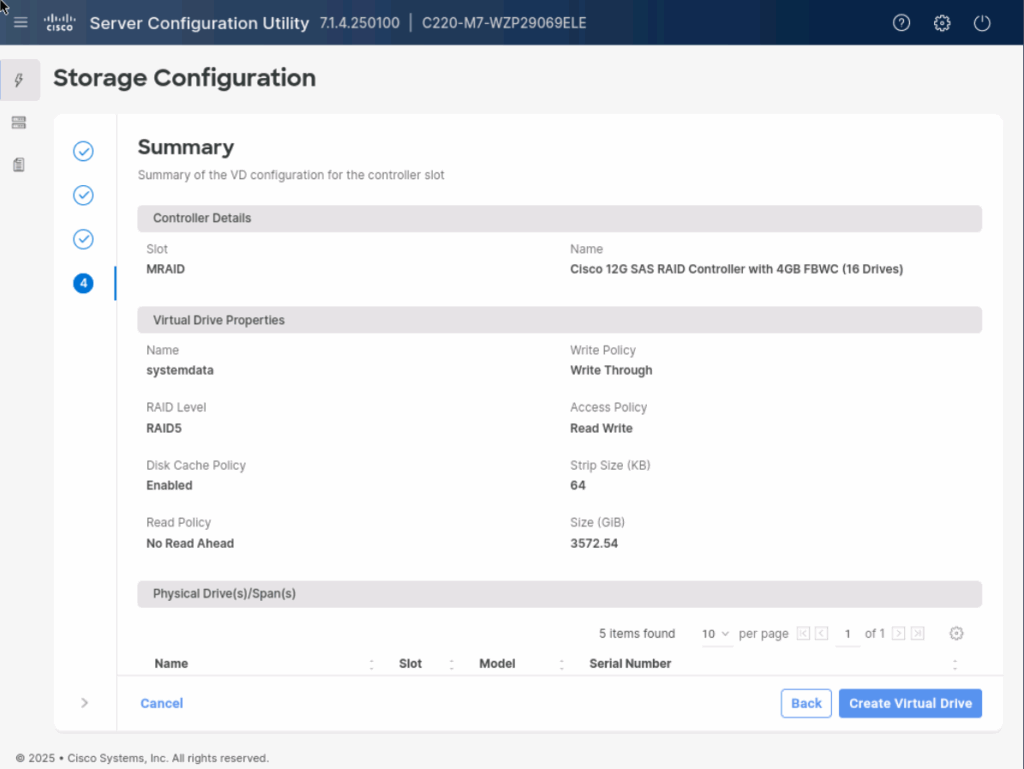
Task: Select the current step 4 indicator
Action: 83,283
